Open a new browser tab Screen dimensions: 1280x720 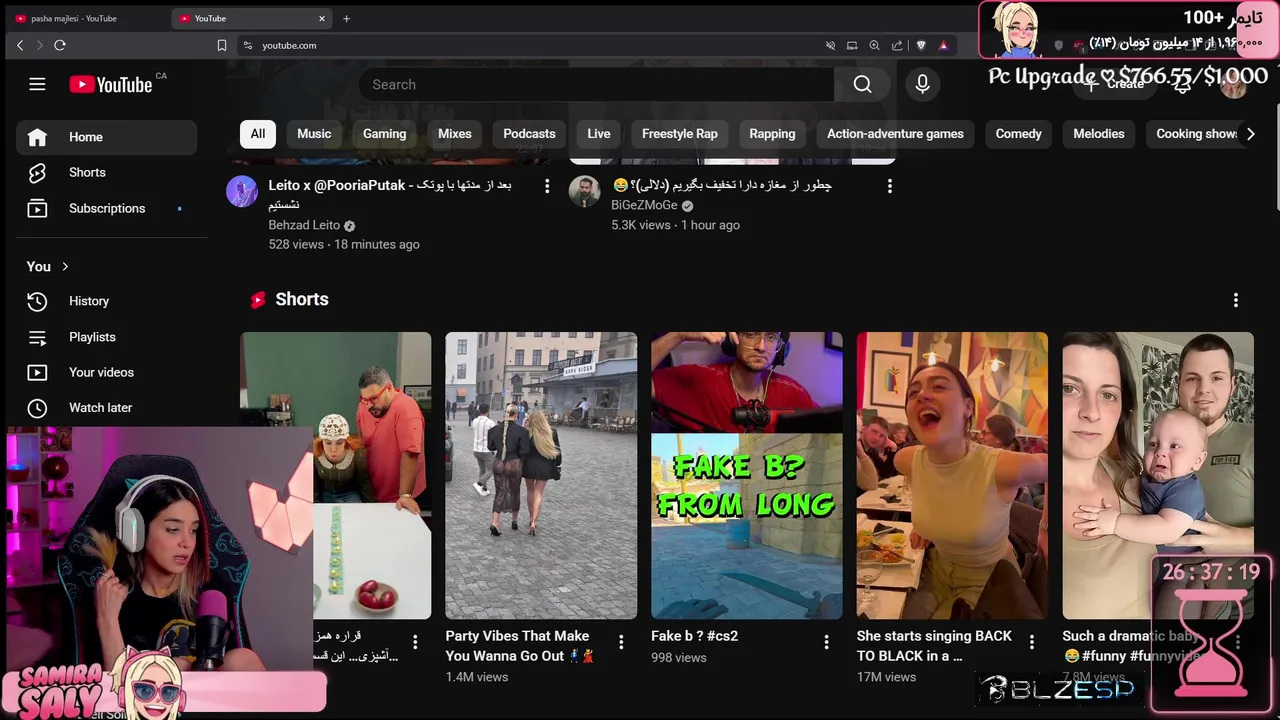click(x=347, y=18)
